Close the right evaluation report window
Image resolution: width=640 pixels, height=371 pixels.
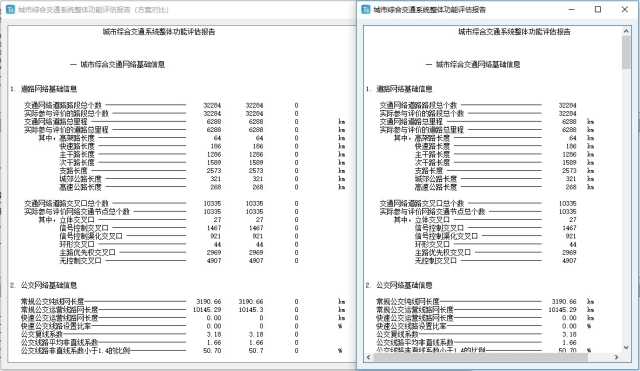point(624,10)
